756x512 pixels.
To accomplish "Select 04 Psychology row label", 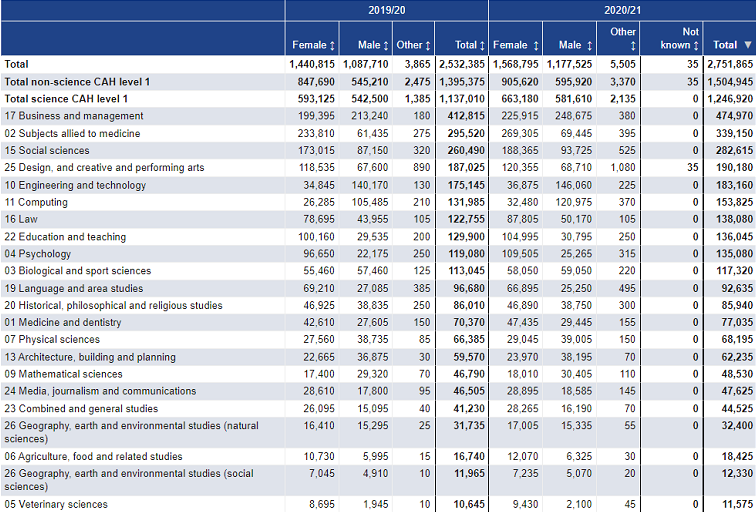I will (38, 254).
